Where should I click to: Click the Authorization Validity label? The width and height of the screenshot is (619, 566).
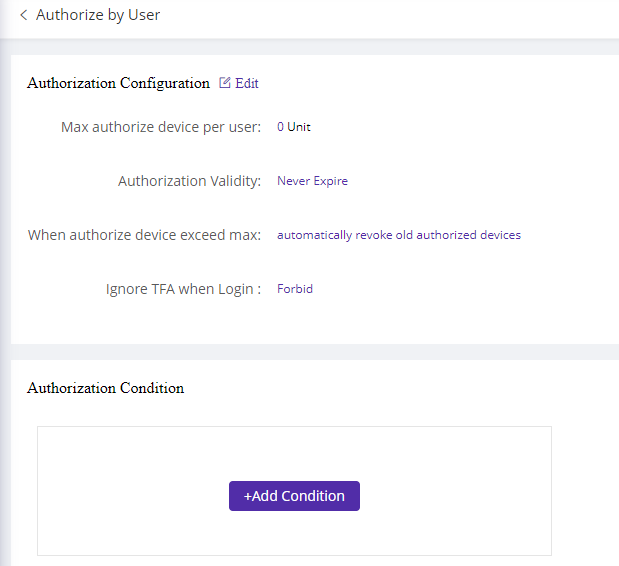pyautogui.click(x=189, y=181)
